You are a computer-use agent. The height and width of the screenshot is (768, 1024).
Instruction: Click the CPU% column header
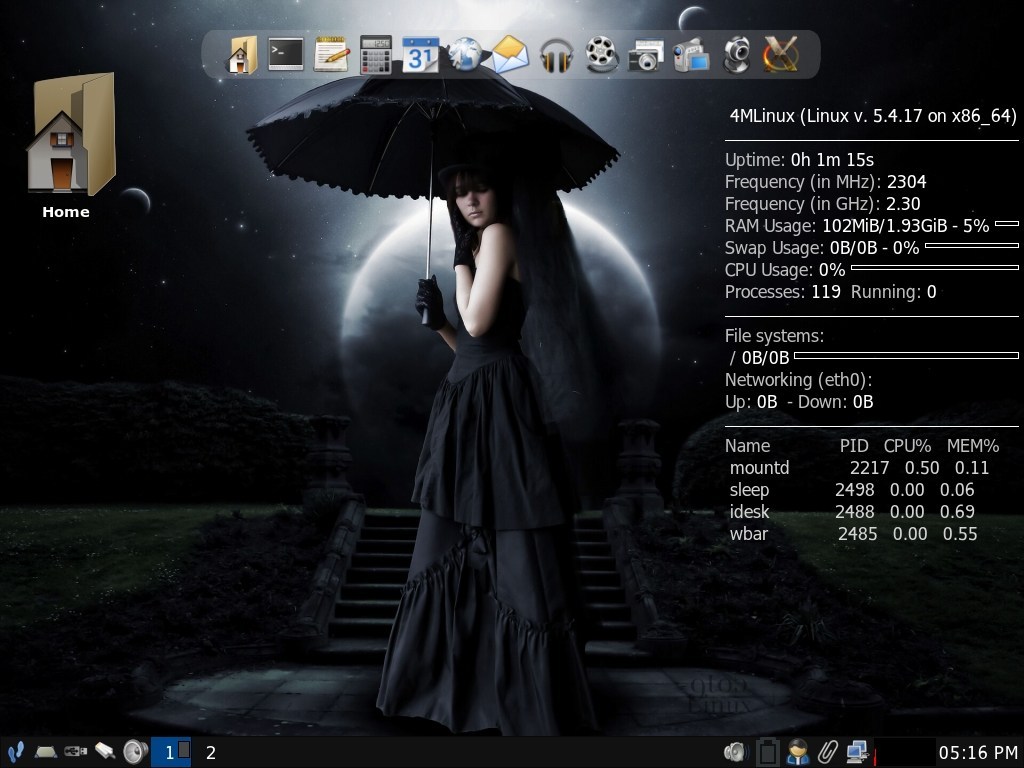907,446
